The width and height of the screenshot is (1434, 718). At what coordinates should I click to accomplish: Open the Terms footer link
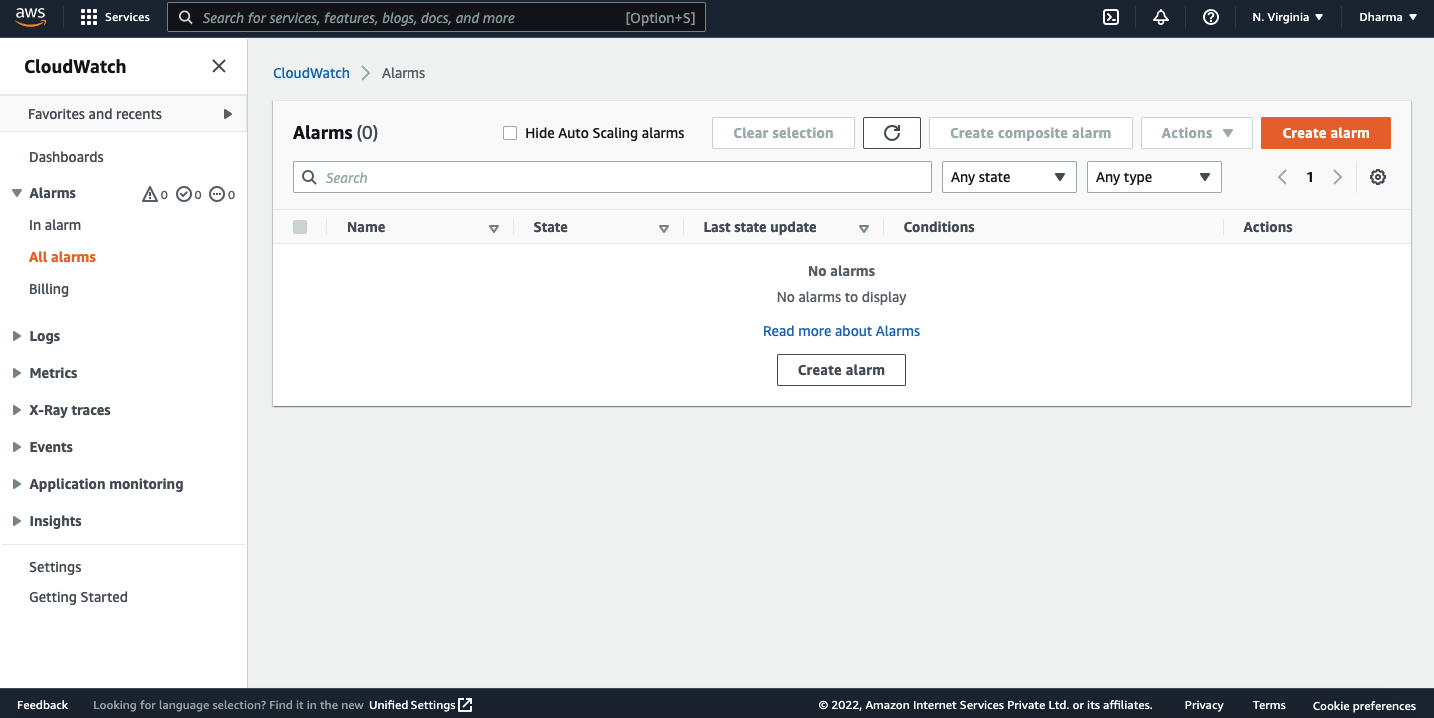[1269, 705]
